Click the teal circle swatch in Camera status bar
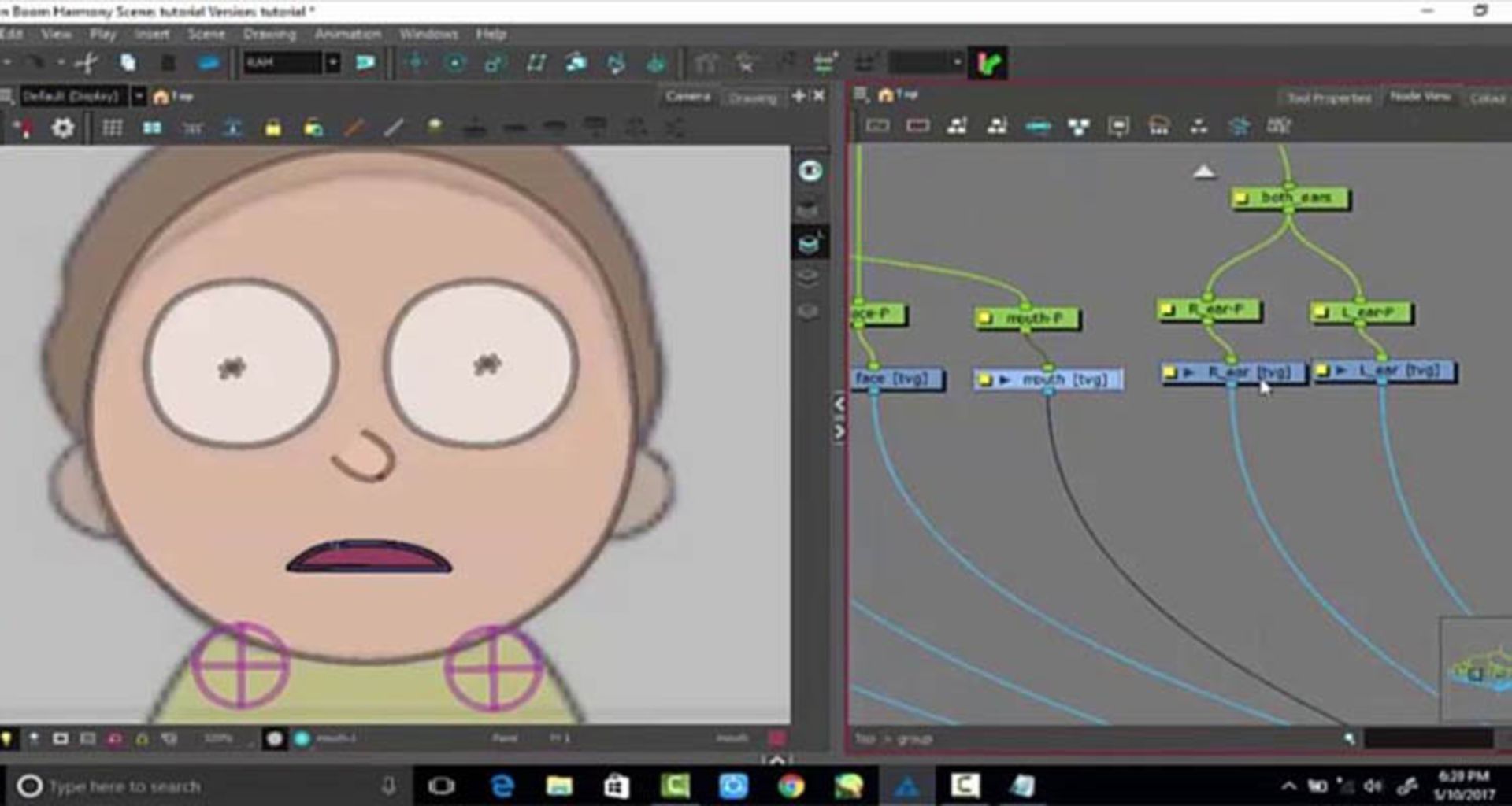This screenshot has width=1512, height=806. (x=302, y=738)
